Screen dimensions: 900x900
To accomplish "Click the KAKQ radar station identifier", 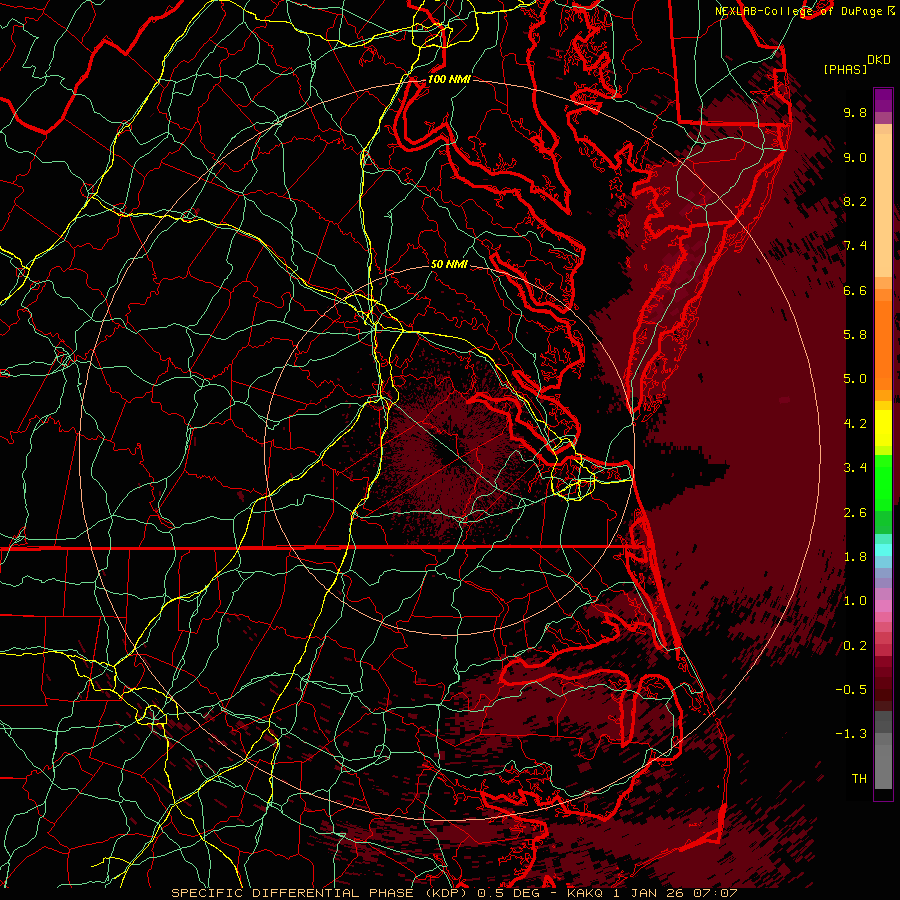I will (586, 893).
